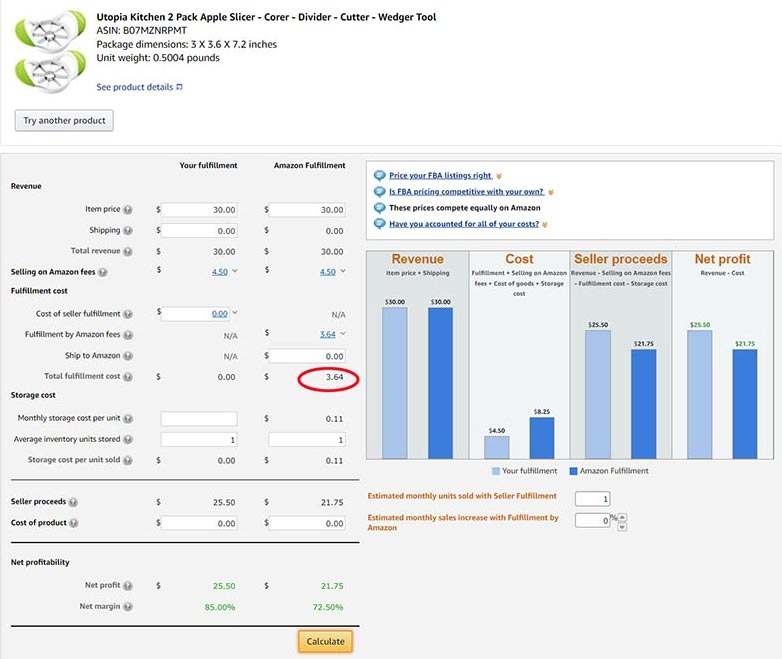Click speech bubble icon beside FBA pricing competitive

point(380,192)
